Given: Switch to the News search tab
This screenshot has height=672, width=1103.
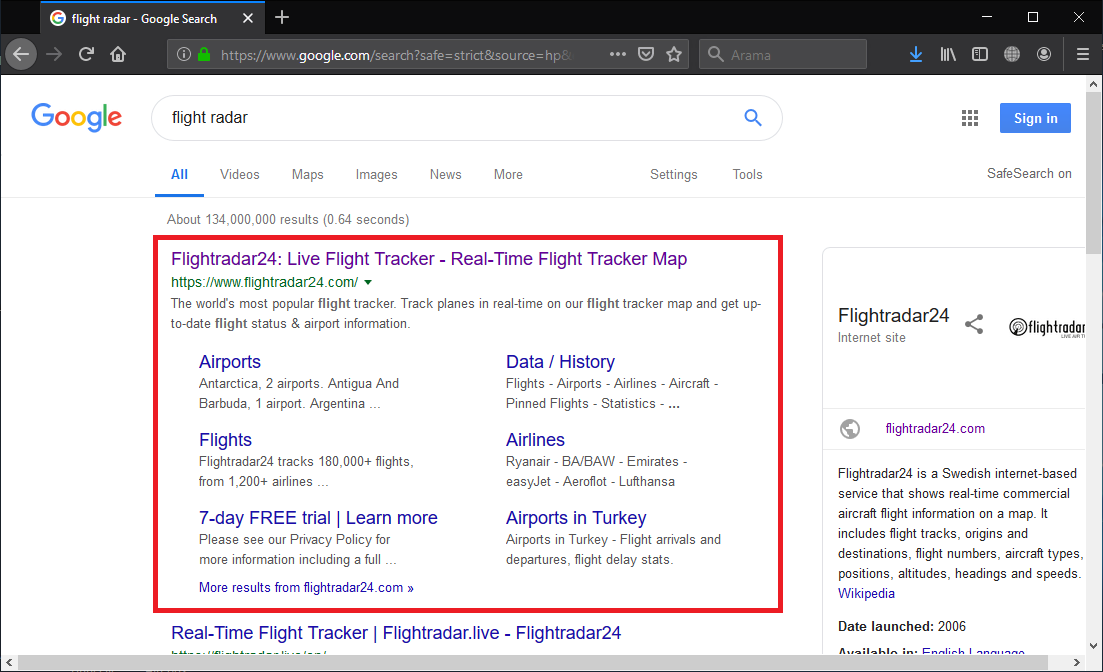Looking at the screenshot, I should [x=445, y=174].
